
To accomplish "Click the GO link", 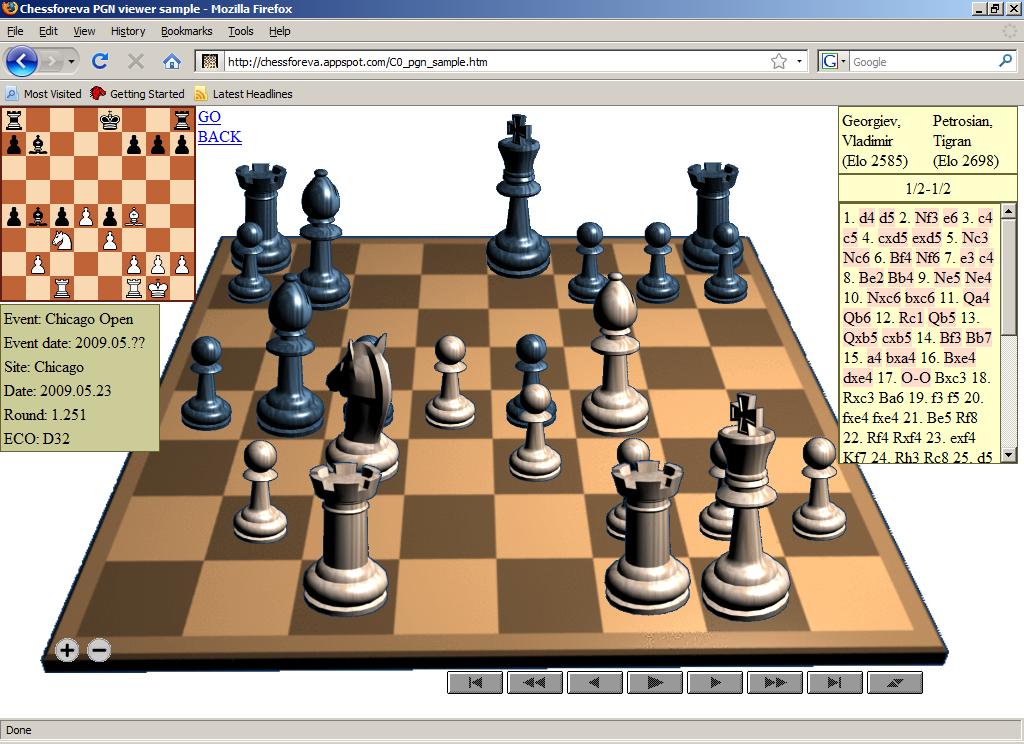I will [209, 117].
